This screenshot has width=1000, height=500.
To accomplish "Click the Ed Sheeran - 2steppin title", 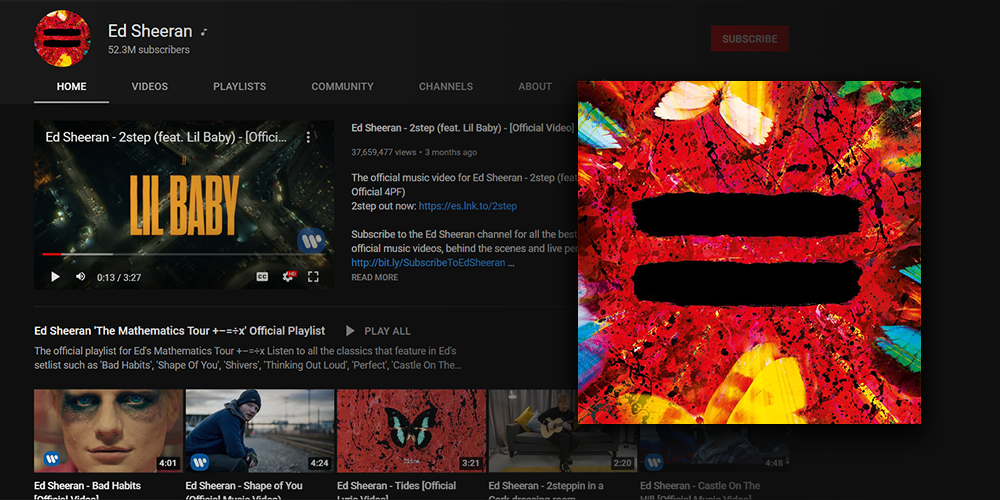I will click(546, 491).
